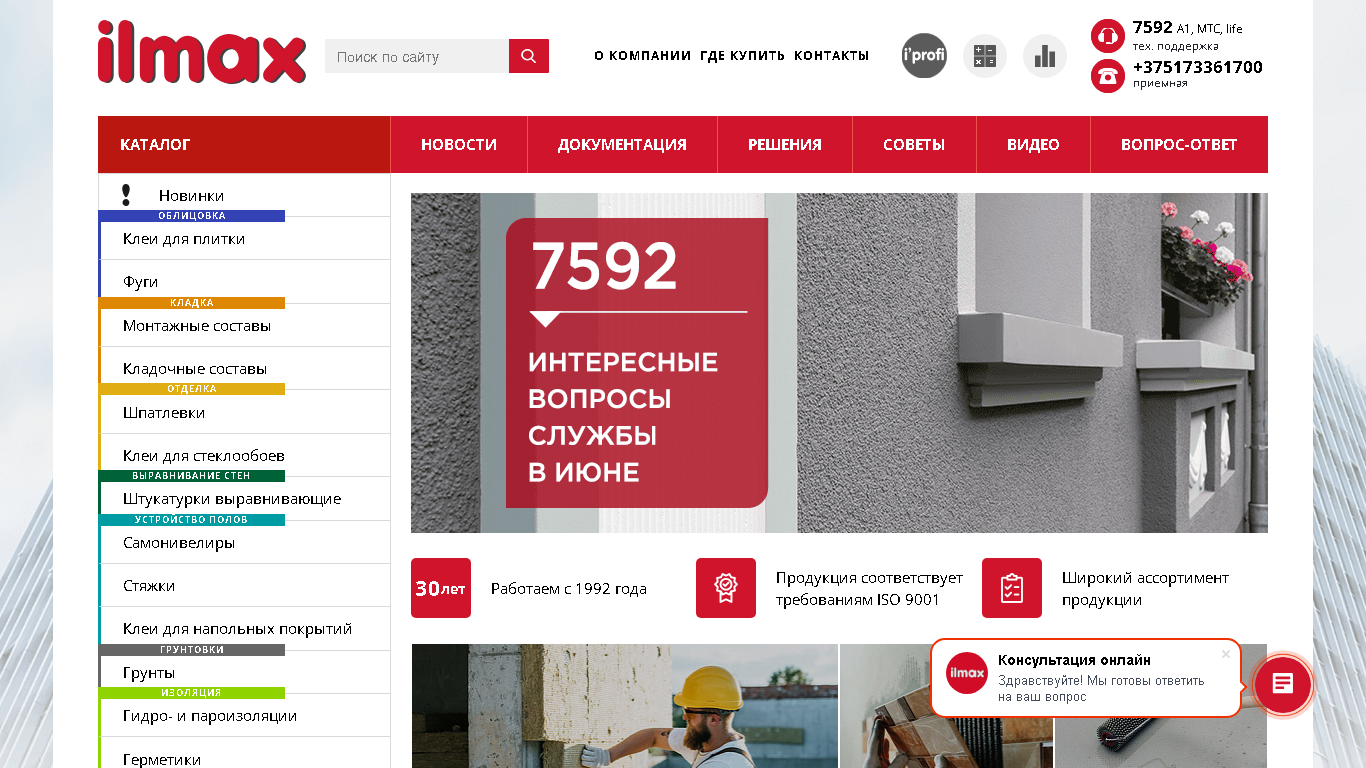Open О КОМПАНИИ link
This screenshot has width=1366, height=768.
coord(643,56)
